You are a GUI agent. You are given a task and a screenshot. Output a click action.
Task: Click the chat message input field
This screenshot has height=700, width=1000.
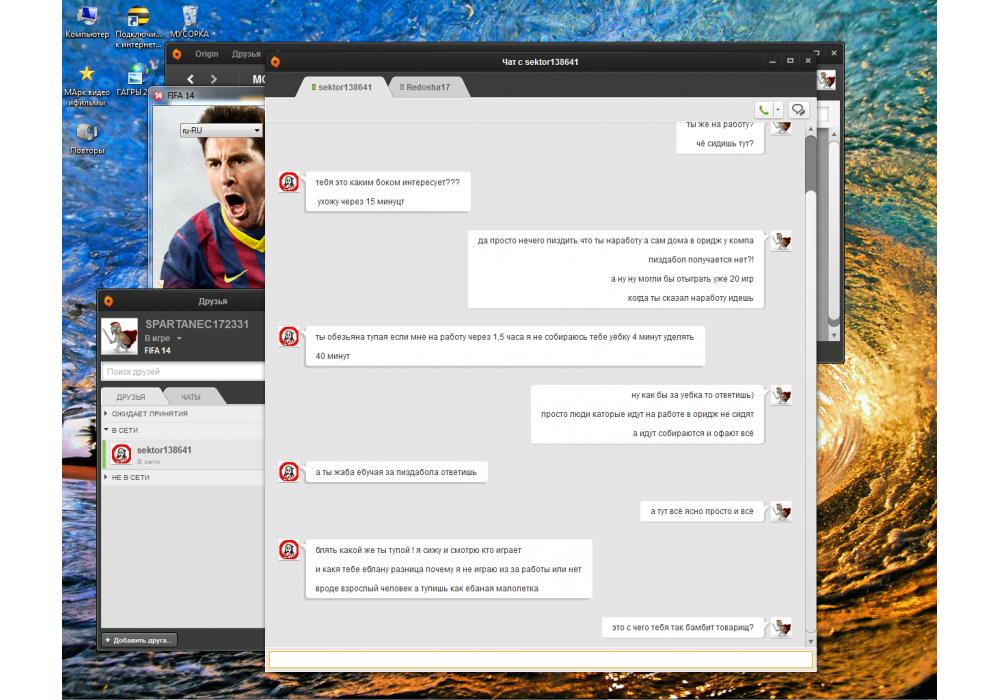tap(540, 660)
